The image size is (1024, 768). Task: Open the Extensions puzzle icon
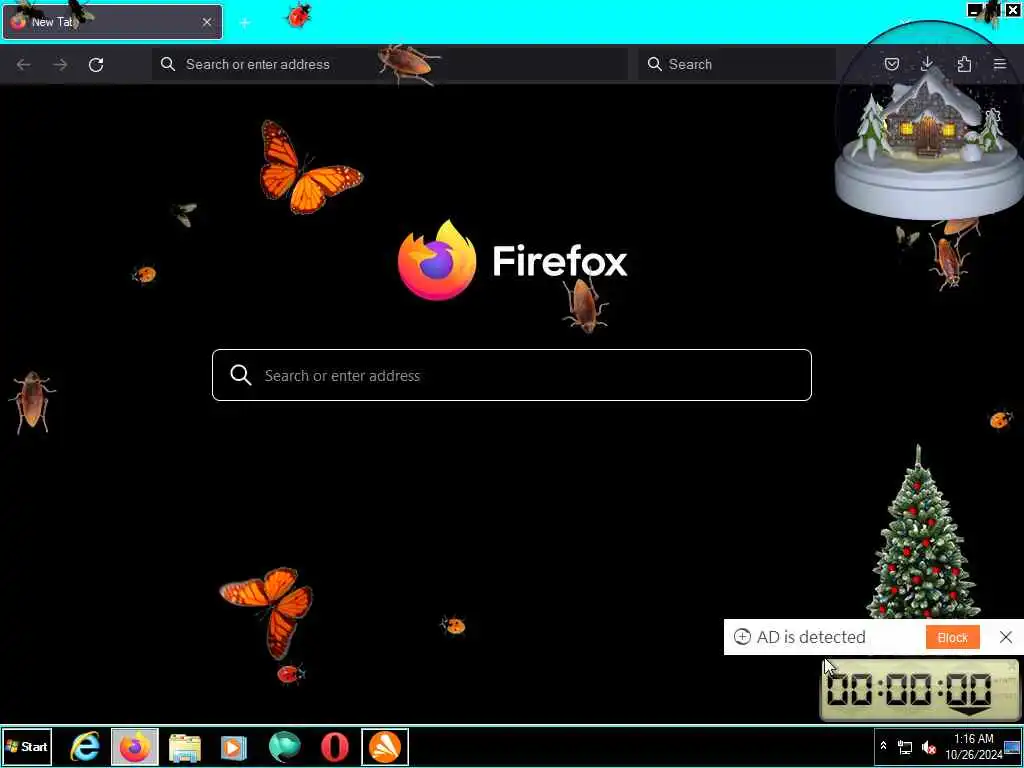tap(964, 64)
